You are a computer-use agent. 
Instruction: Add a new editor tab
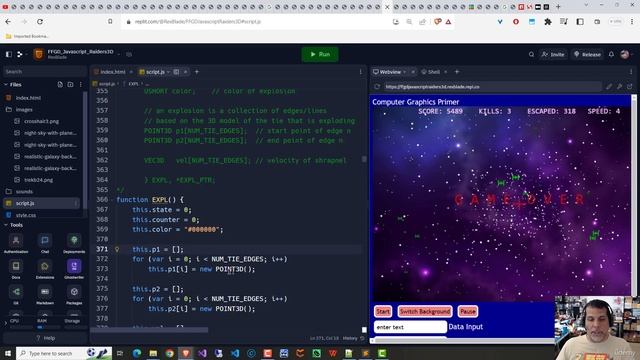(197, 72)
